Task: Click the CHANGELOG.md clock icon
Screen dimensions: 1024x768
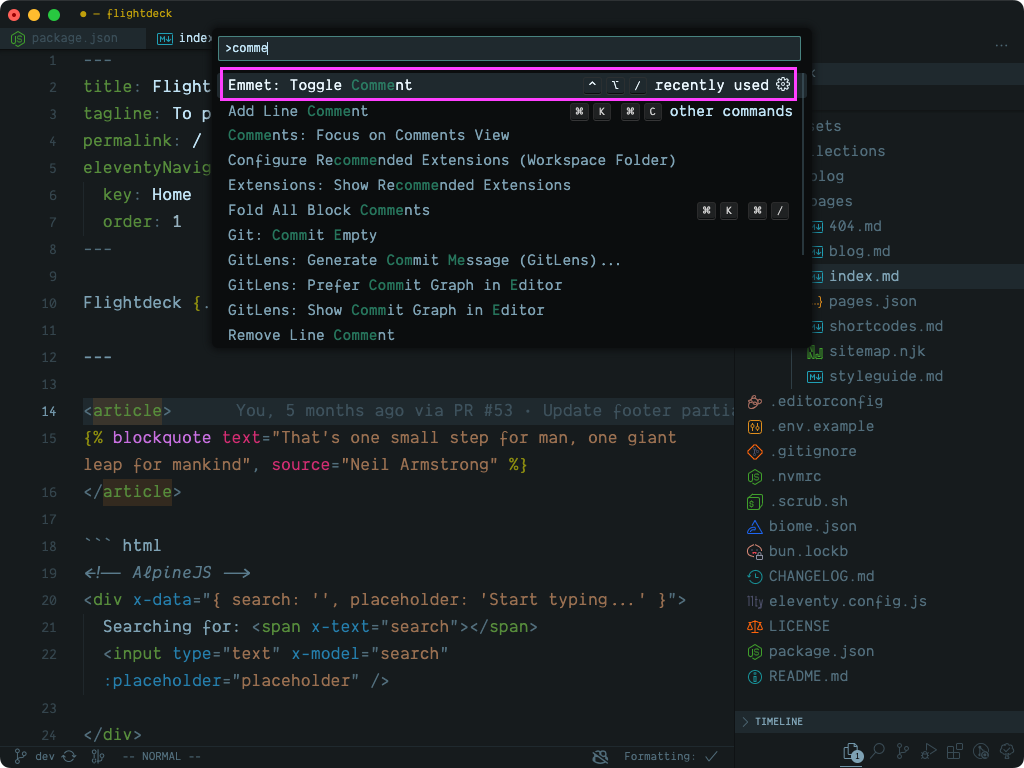Action: [x=754, y=576]
